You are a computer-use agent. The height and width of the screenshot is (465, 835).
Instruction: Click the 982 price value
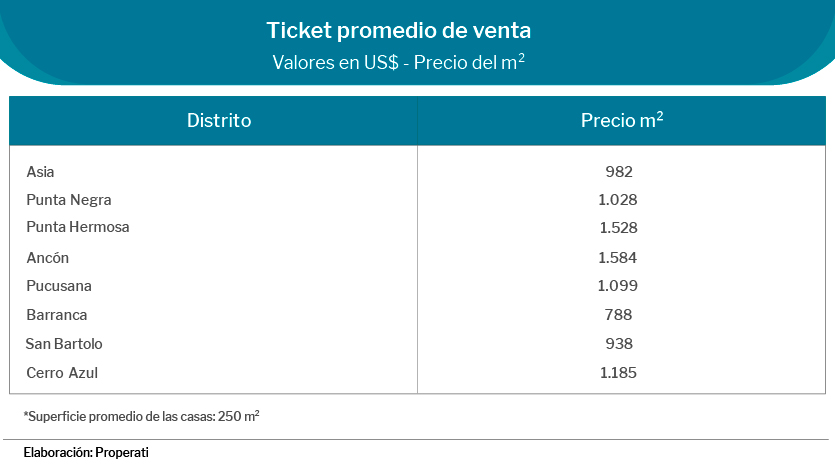tap(619, 172)
